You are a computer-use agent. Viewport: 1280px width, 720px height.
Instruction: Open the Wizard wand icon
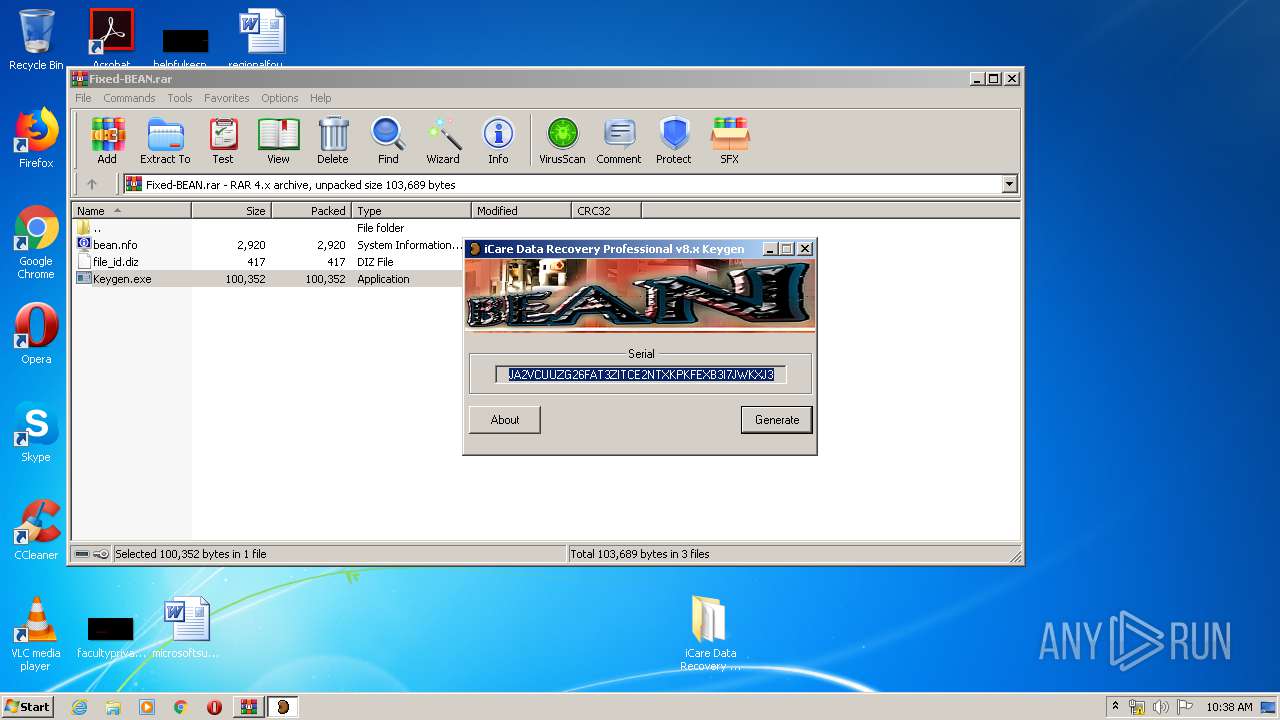click(443, 141)
